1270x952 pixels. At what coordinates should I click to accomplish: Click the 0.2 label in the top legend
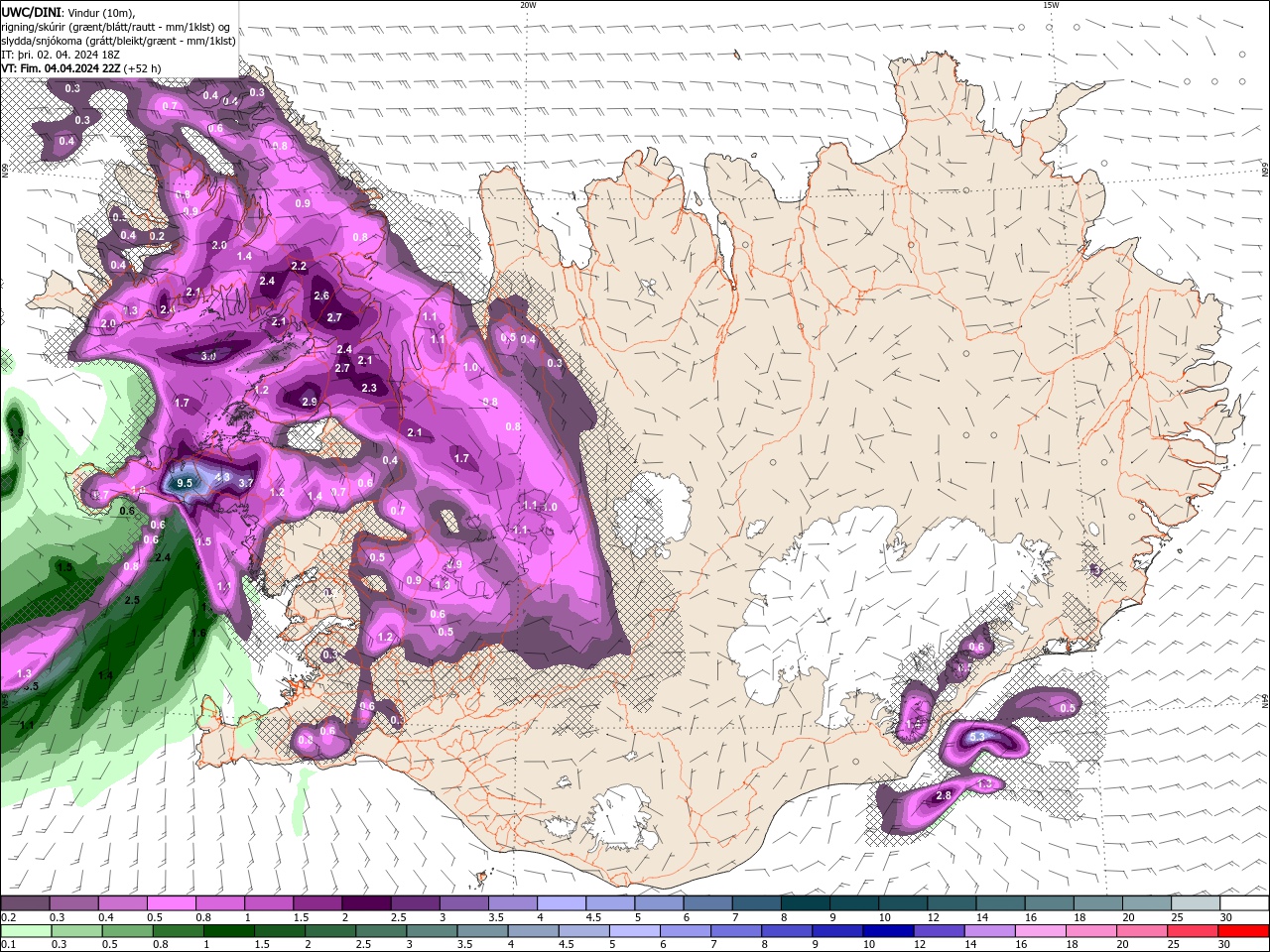point(9,917)
